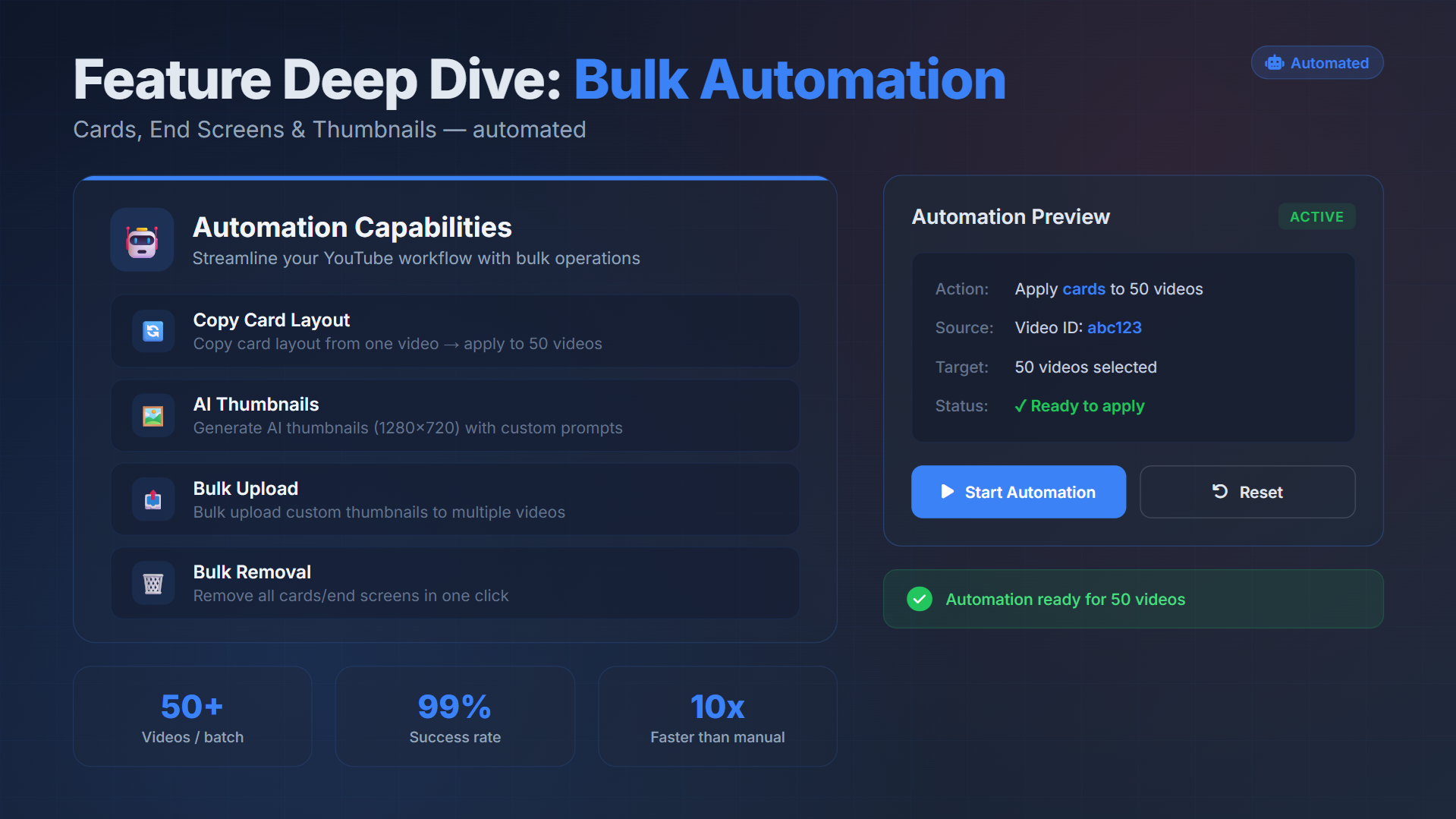Click the 'Source:' label in preview
Image resolution: width=1456 pixels, height=819 pixels.
coord(964,328)
